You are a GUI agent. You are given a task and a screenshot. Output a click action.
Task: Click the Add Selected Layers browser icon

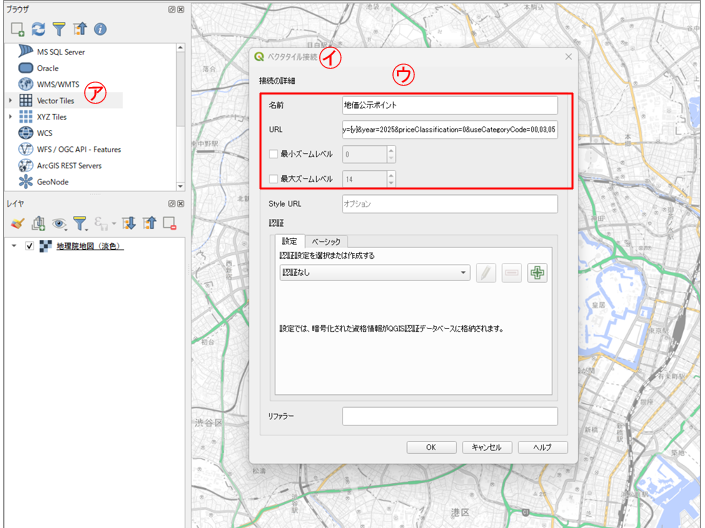18,29
